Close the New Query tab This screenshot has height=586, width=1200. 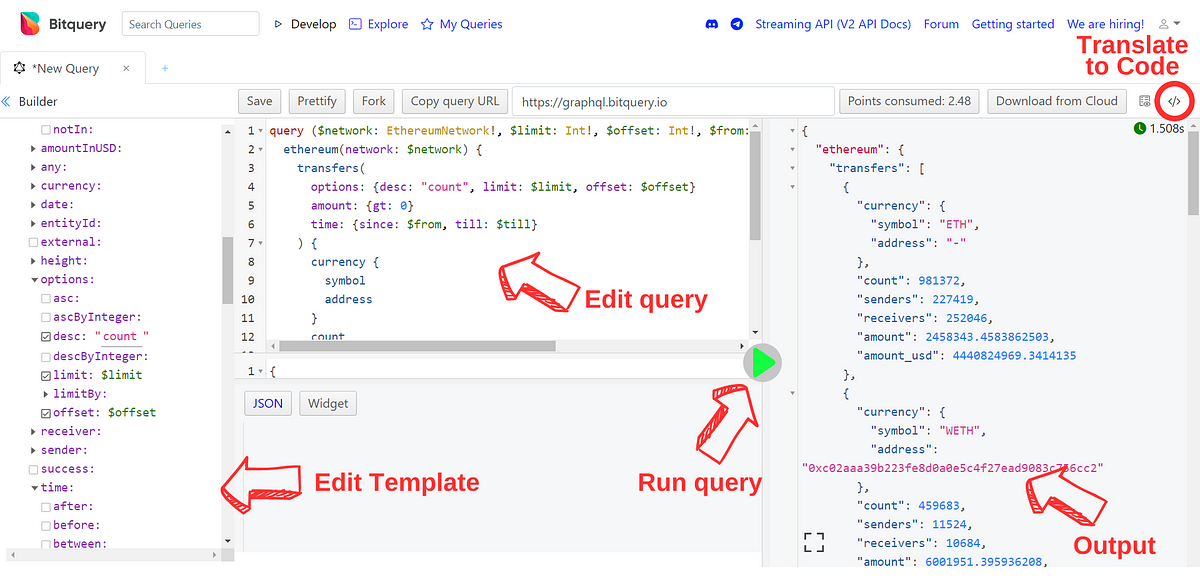(126, 68)
